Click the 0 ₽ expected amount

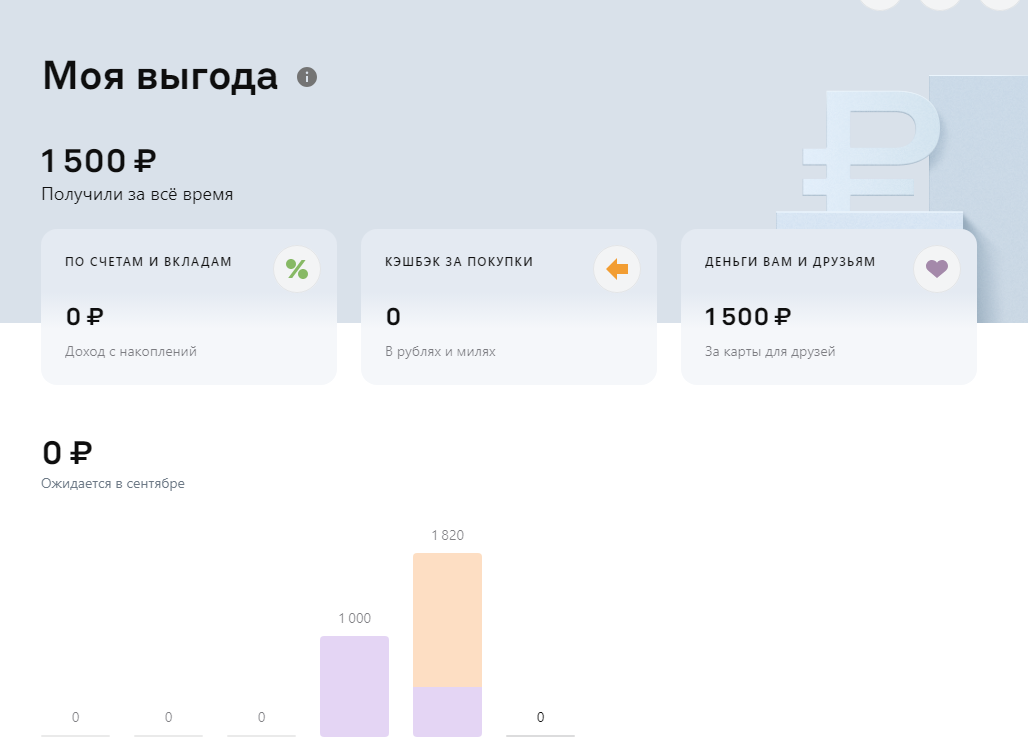(x=66, y=451)
